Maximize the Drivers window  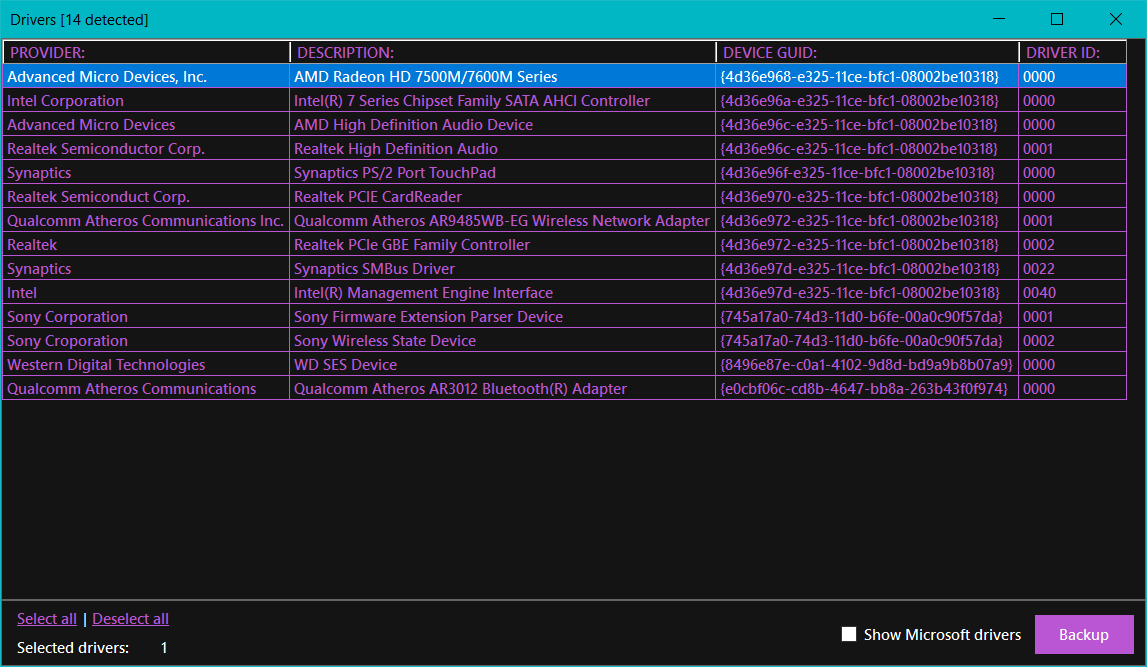1057,19
